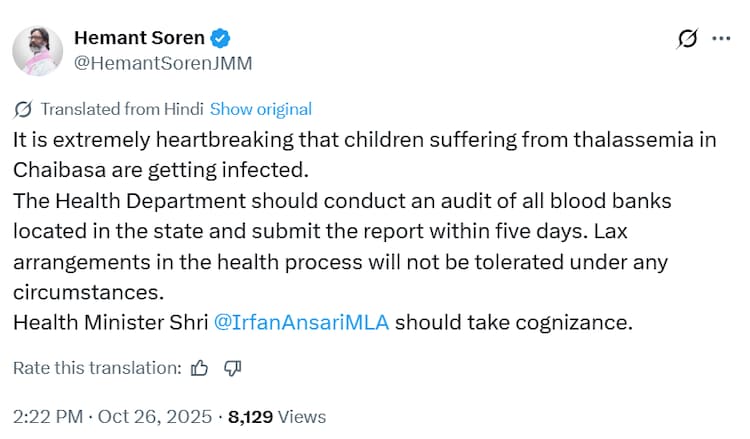Click the blue verified badge
The height and width of the screenshot is (439, 750).
point(221,39)
